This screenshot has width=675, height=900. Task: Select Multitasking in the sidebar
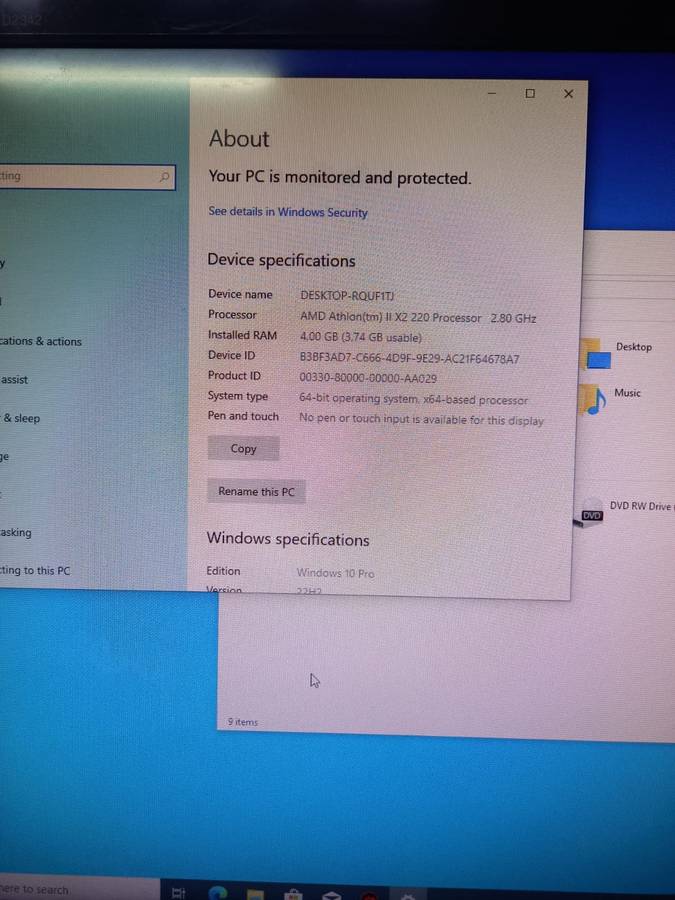point(16,533)
